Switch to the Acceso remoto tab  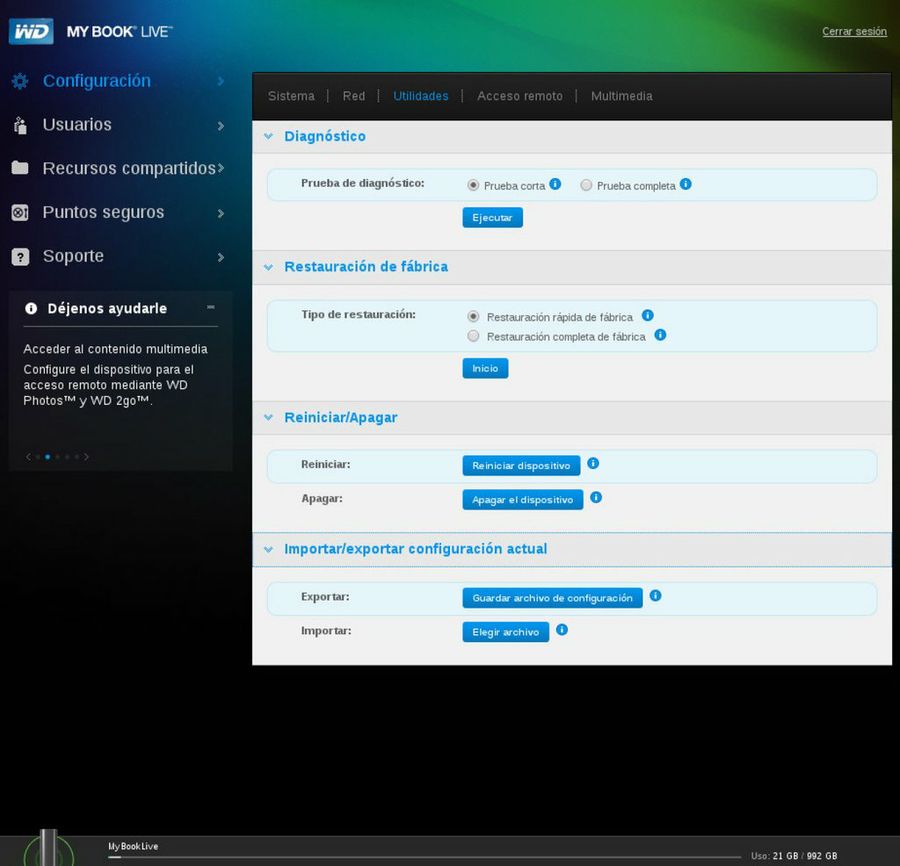[519, 96]
